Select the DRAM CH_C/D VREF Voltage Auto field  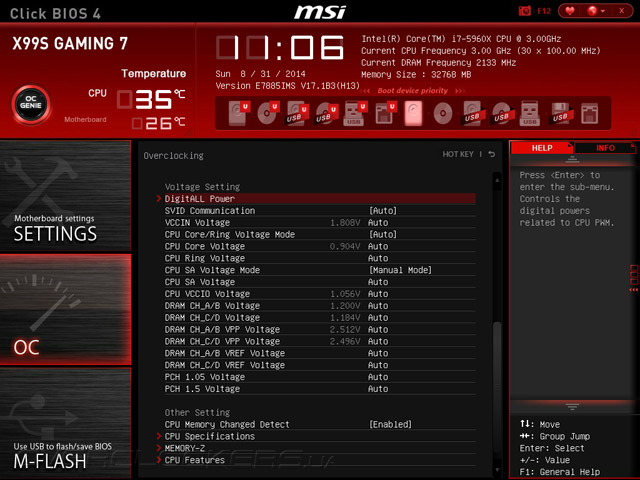[378, 365]
